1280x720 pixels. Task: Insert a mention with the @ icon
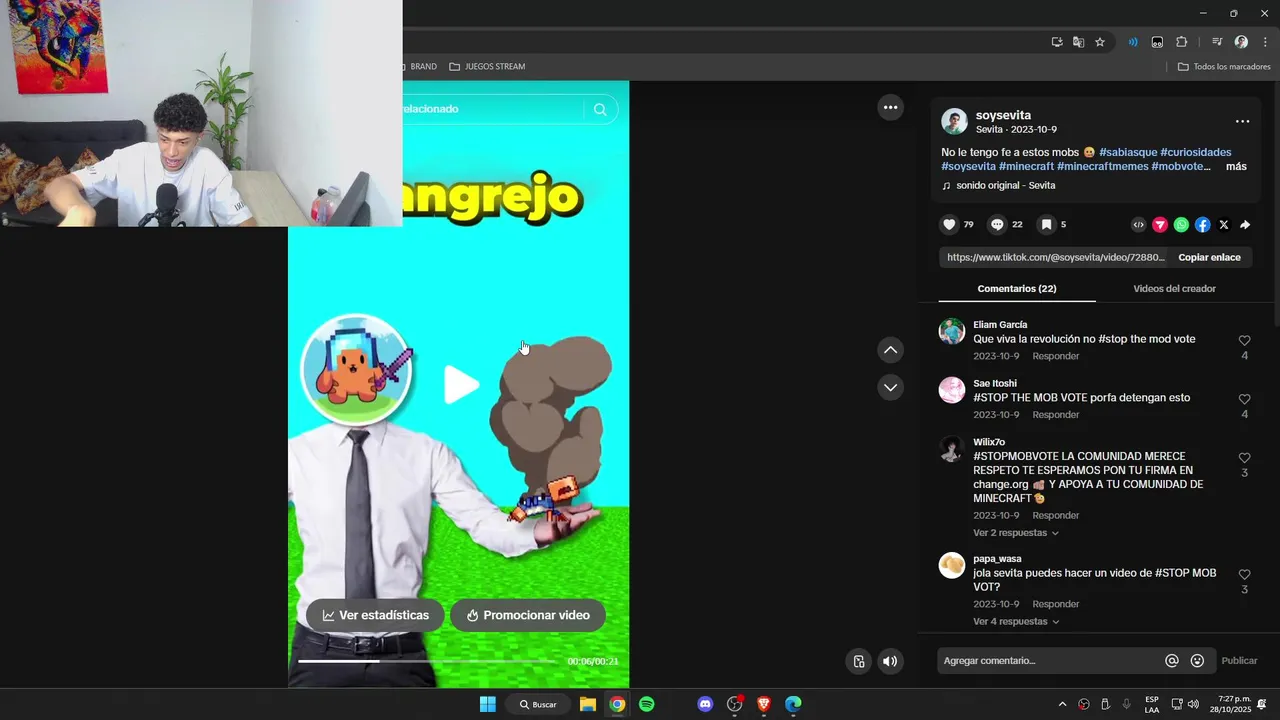[1172, 661]
